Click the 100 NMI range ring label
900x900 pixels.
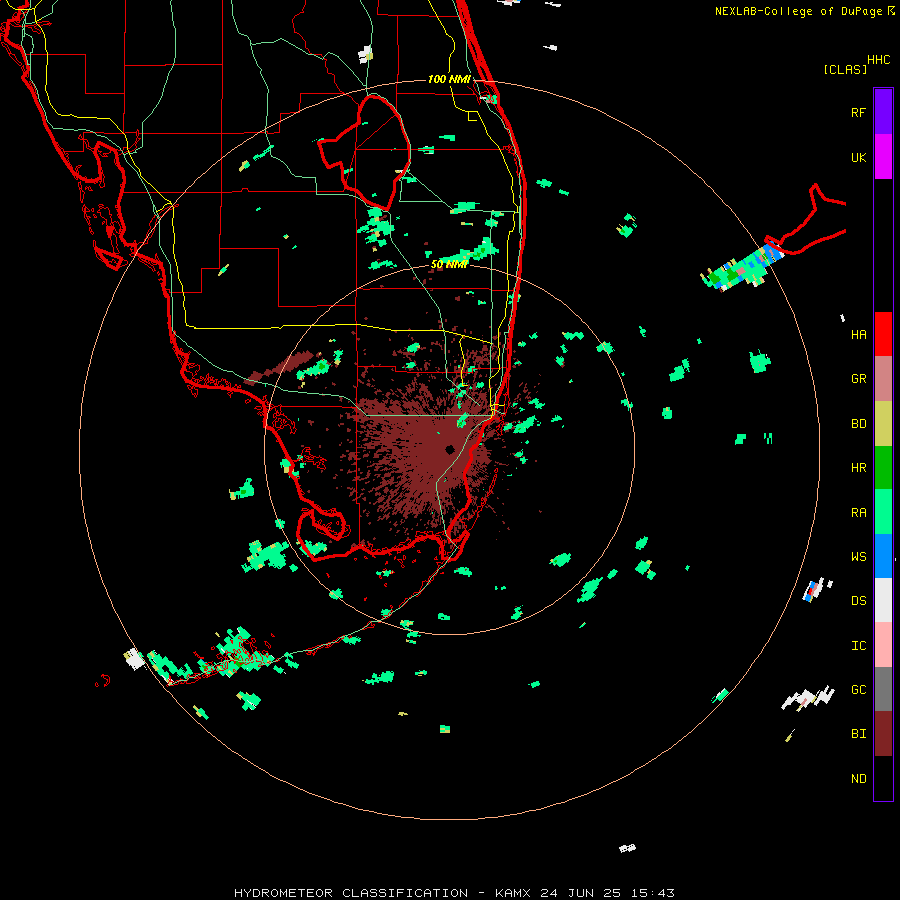(x=449, y=79)
